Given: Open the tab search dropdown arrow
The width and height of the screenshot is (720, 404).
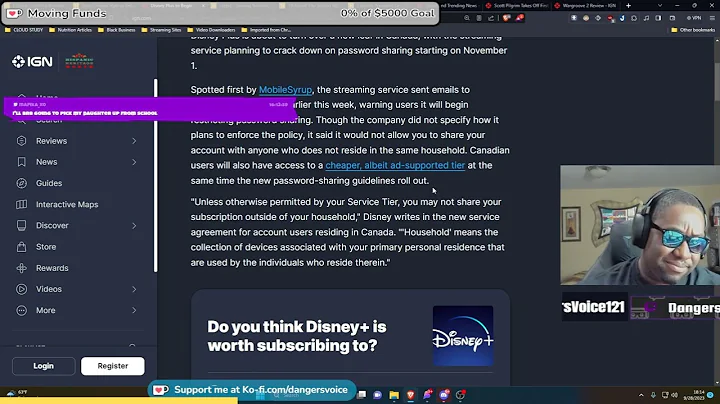Looking at the screenshot, I should tap(660, 6).
